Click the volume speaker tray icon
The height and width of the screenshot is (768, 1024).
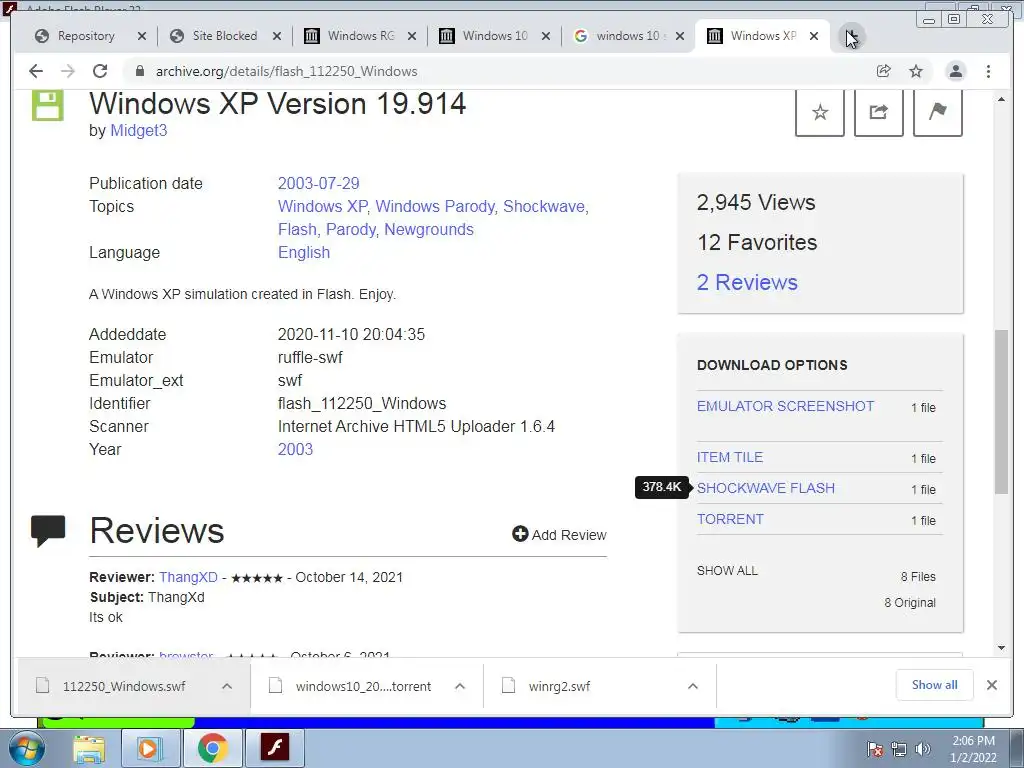(923, 749)
